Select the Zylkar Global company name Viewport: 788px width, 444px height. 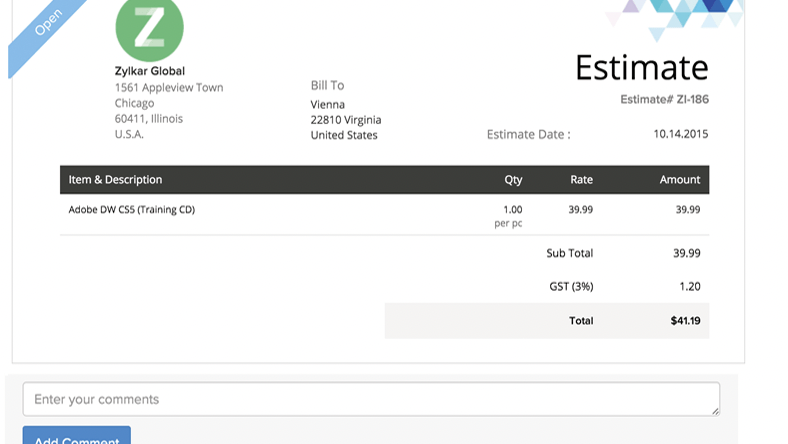[150, 71]
